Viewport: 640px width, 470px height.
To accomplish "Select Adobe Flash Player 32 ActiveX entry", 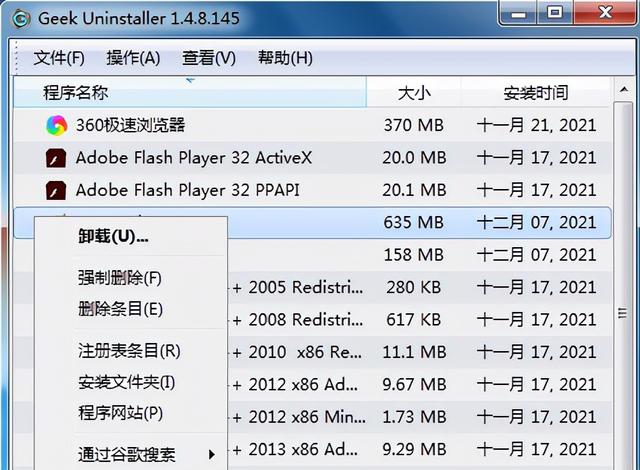I will coord(193,158).
